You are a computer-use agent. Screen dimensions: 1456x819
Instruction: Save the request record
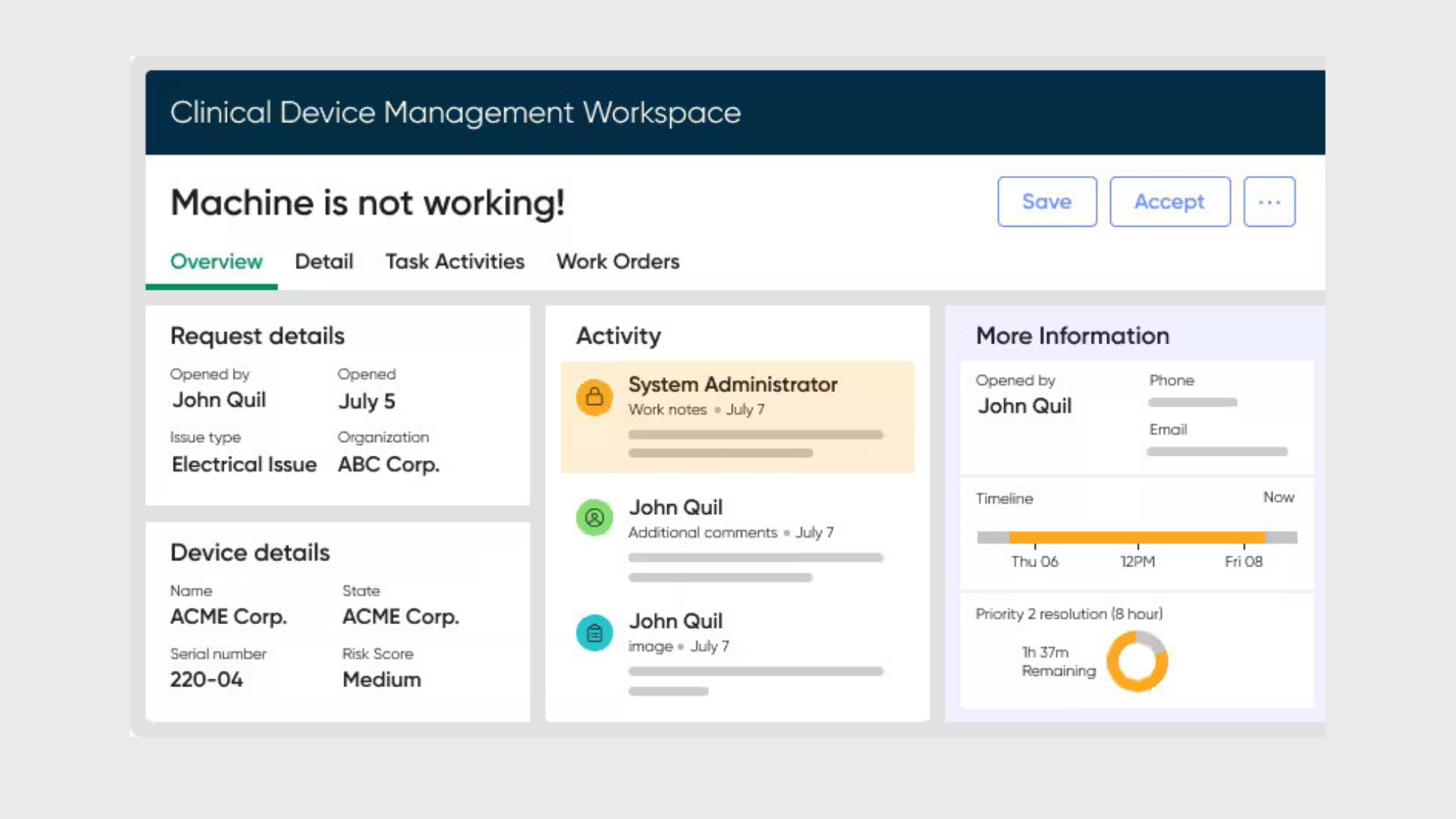click(1046, 202)
